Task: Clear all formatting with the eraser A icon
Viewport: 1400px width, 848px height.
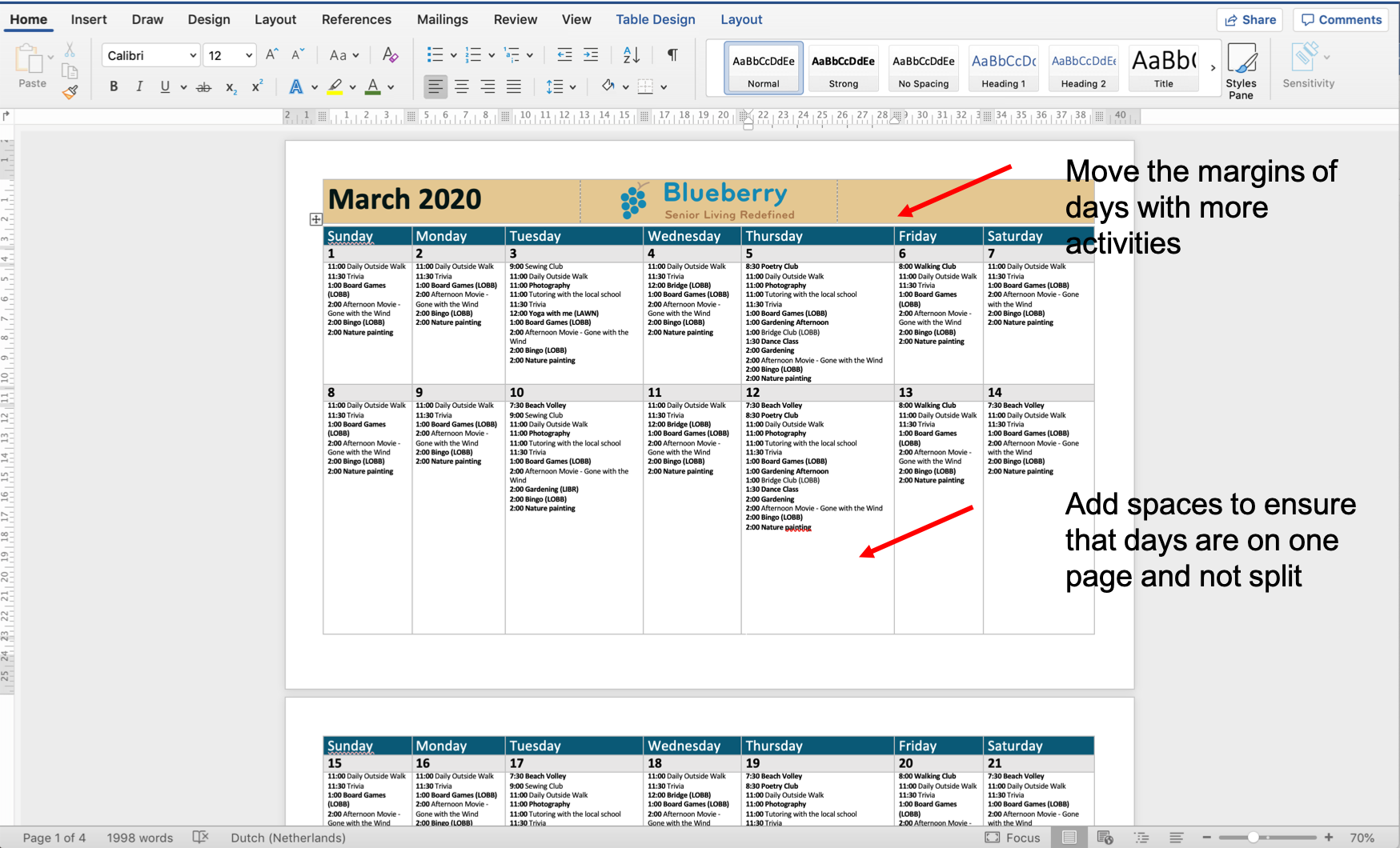Action: point(390,54)
